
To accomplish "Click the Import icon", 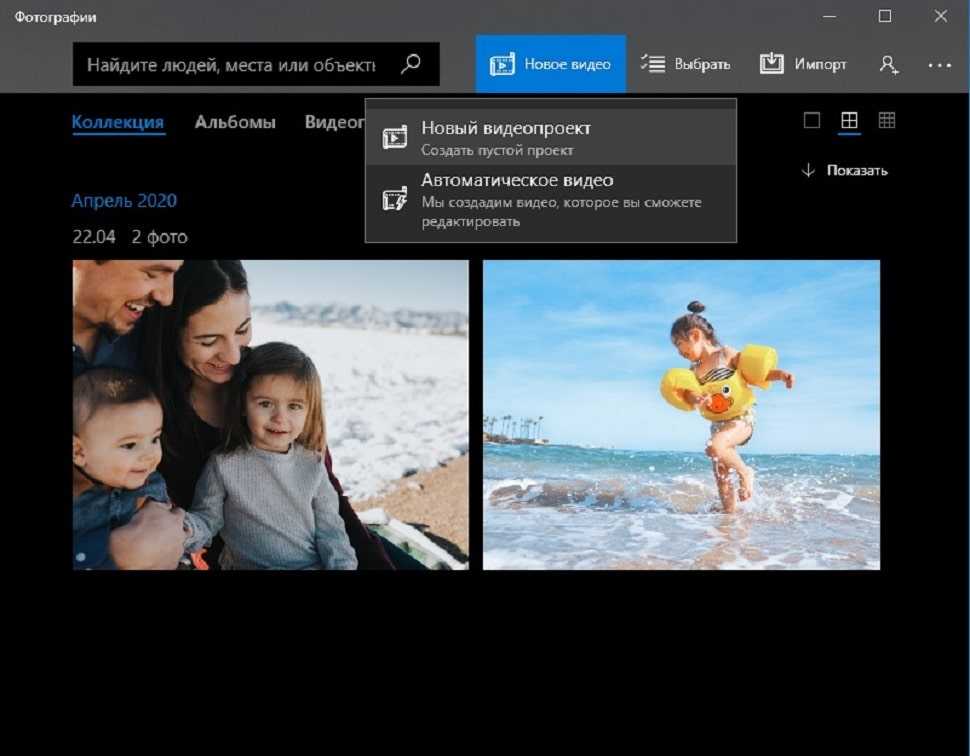I will tap(771, 64).
